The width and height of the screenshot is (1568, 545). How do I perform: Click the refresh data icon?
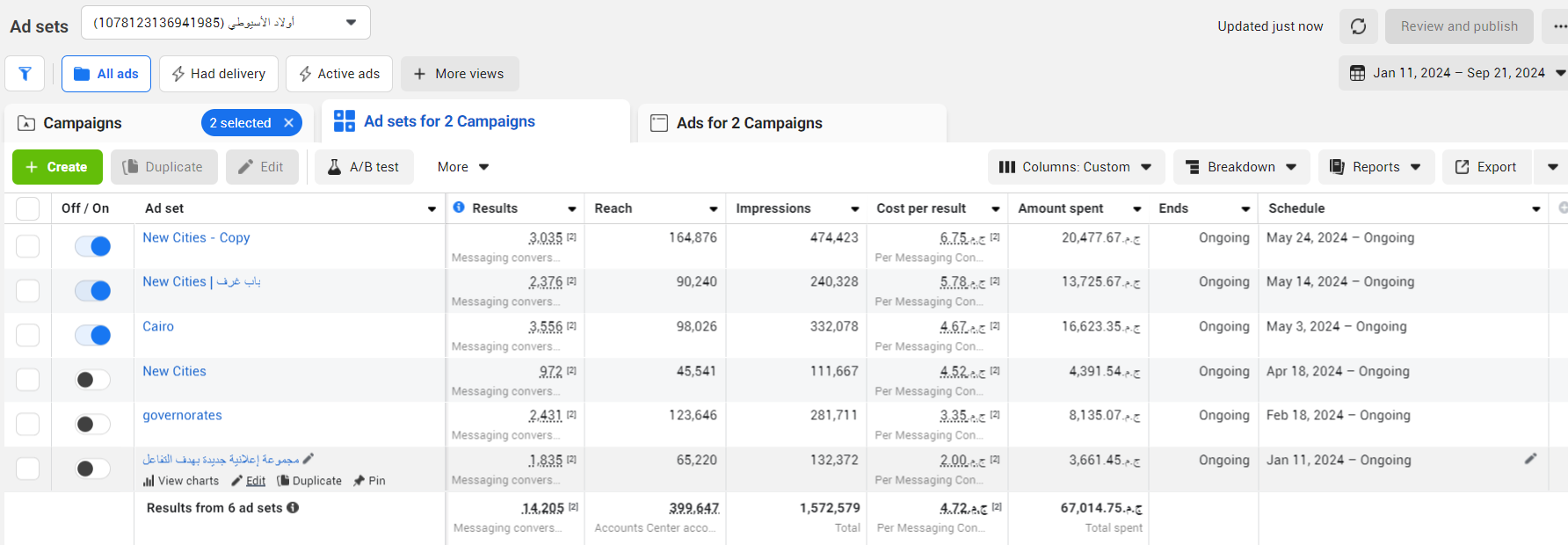[1358, 26]
